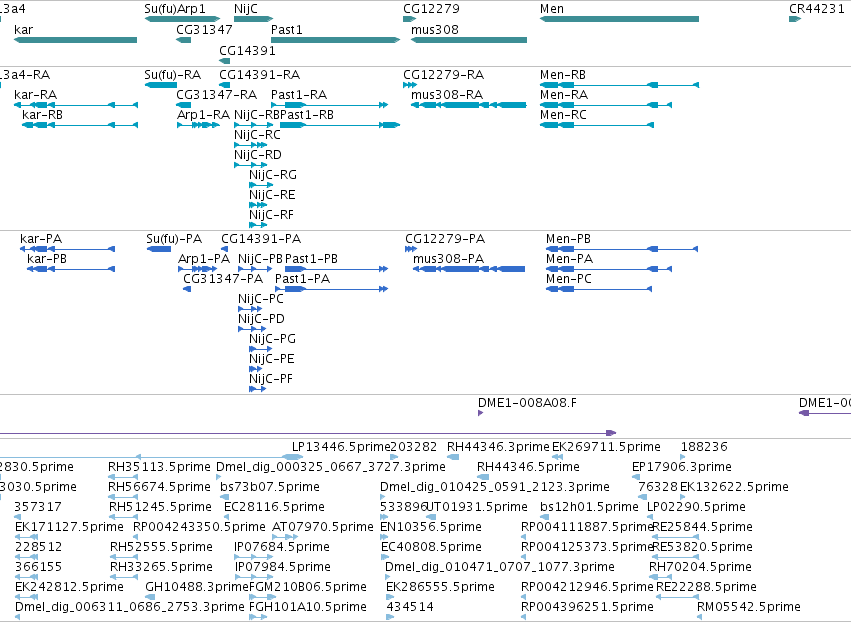Click the NijC-RB transcript label
The image size is (851, 622).
(257, 115)
